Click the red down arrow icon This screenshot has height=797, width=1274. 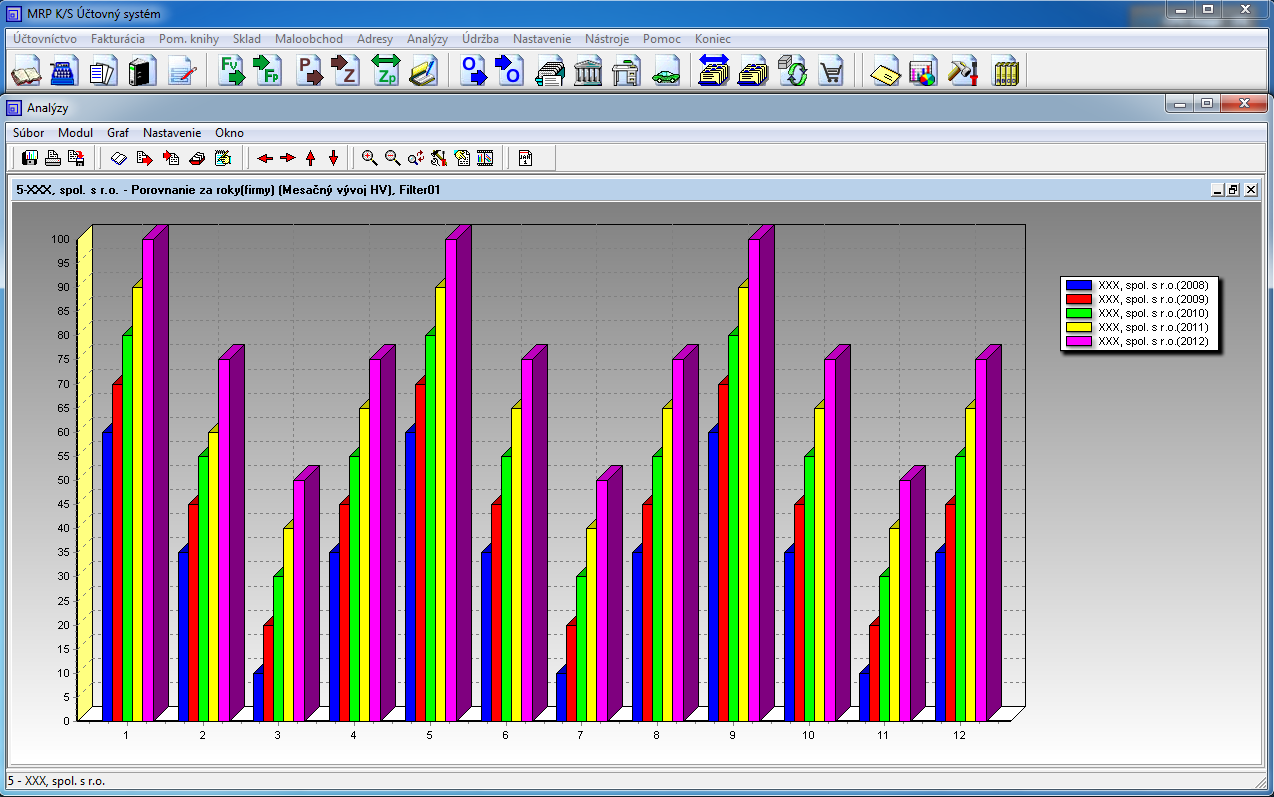[x=333, y=157]
